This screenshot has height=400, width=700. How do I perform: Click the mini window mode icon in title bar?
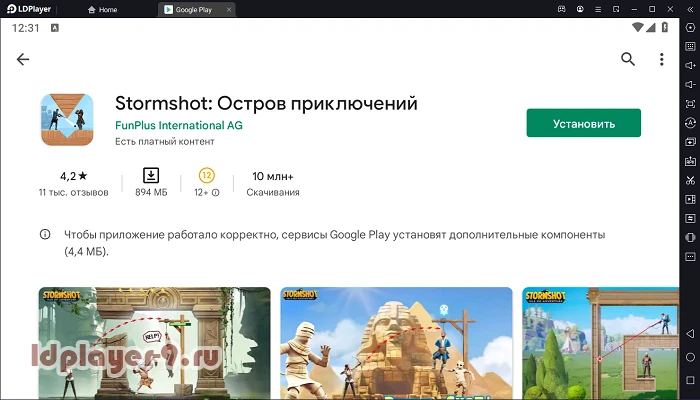click(616, 9)
